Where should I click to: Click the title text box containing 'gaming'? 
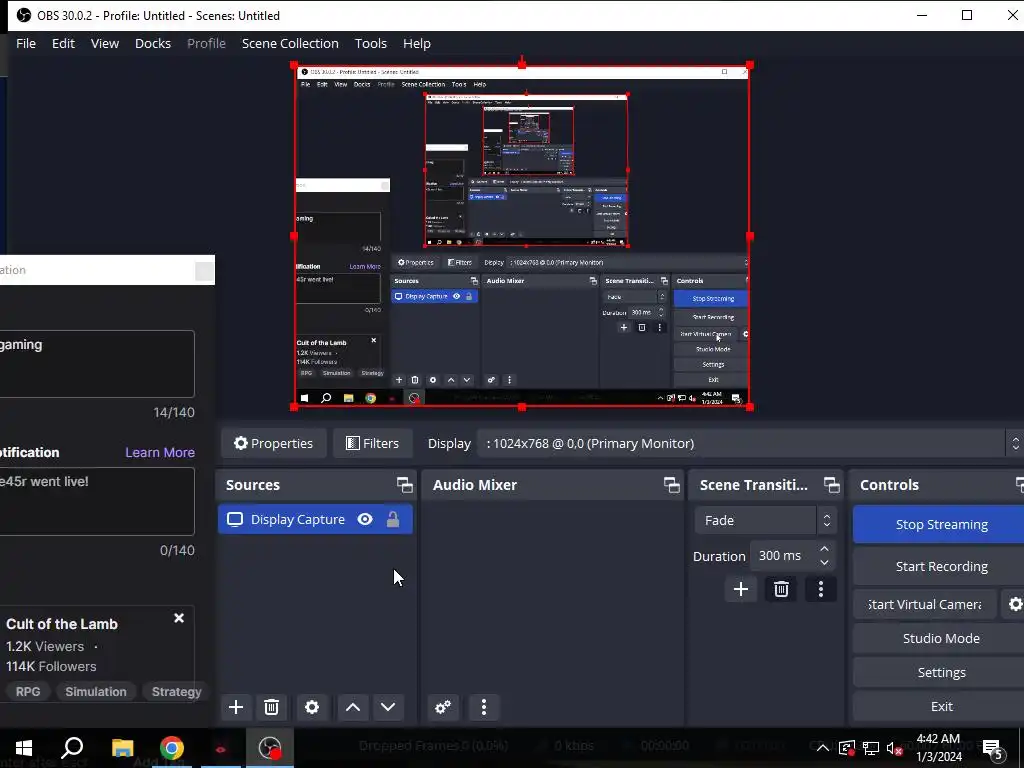pos(97,364)
